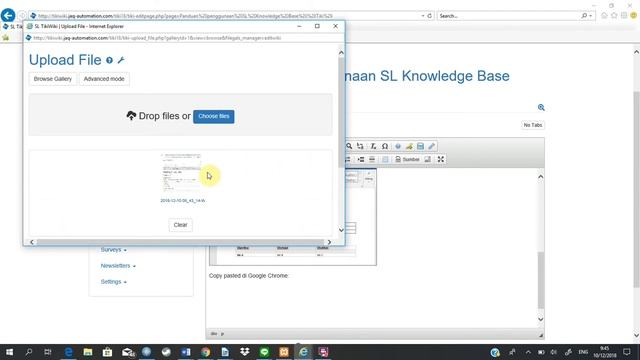640x360 pixels.
Task: Open LINE app from the taskbar
Action: pyautogui.click(x=264, y=352)
